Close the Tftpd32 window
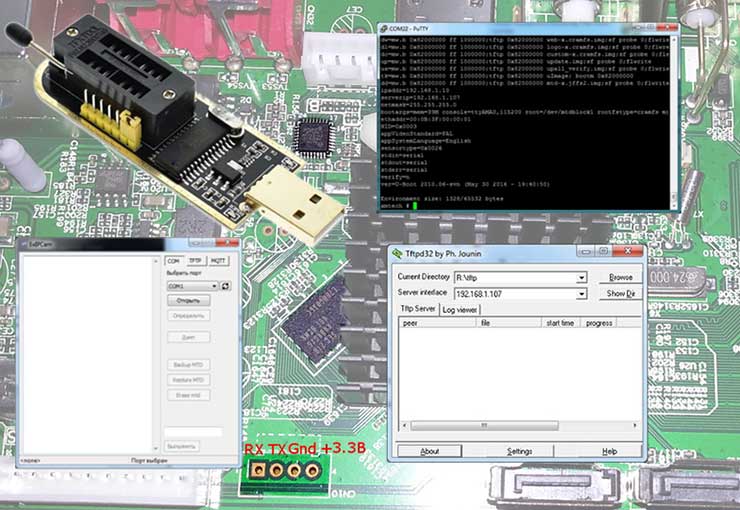Viewport: 740px width, 510px height. tap(628, 251)
